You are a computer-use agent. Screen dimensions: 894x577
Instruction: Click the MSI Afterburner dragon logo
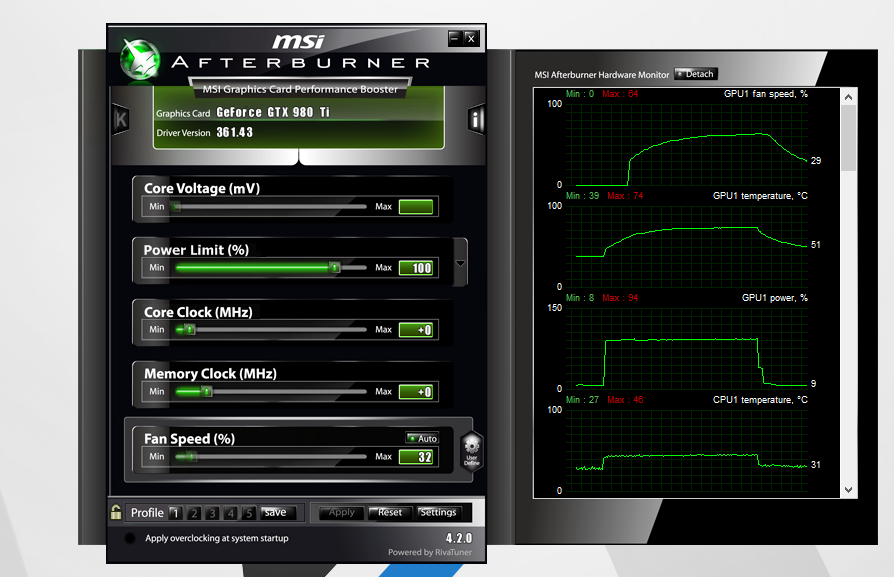click(140, 59)
